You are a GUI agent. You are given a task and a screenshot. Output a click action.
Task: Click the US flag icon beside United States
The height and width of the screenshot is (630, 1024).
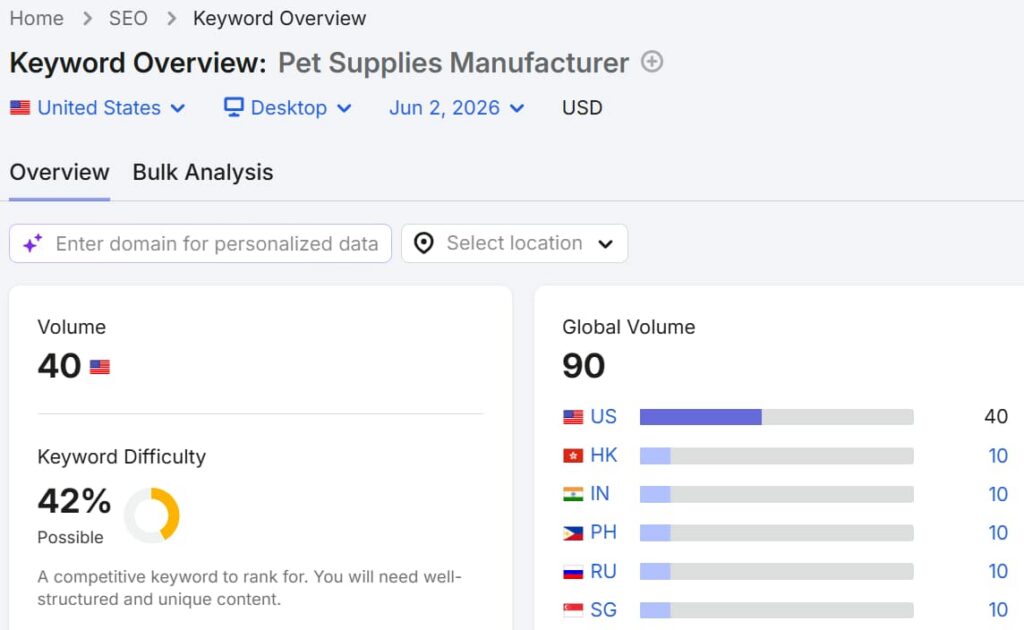tap(20, 108)
